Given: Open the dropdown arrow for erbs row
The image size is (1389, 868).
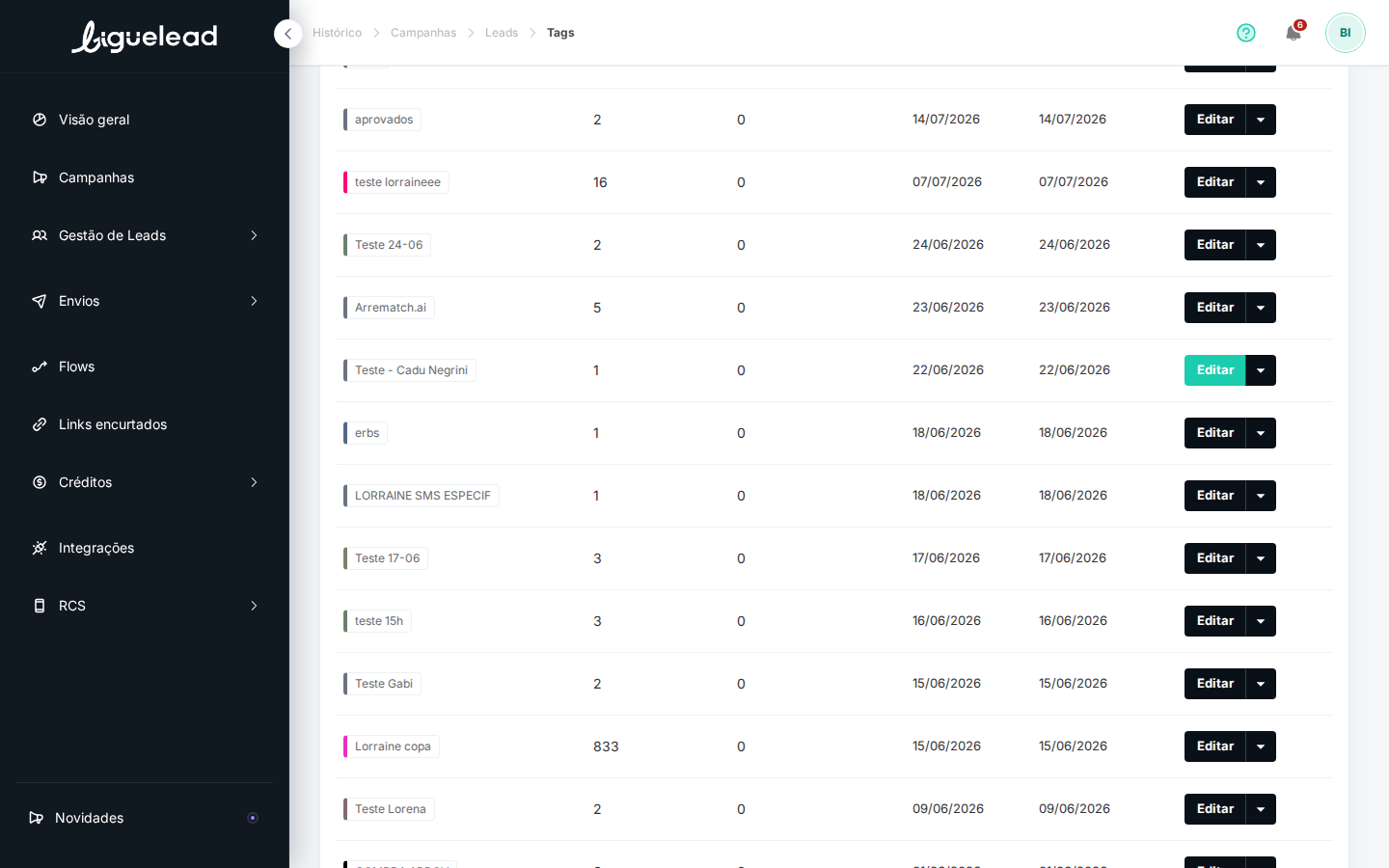Looking at the screenshot, I should pyautogui.click(x=1261, y=433).
